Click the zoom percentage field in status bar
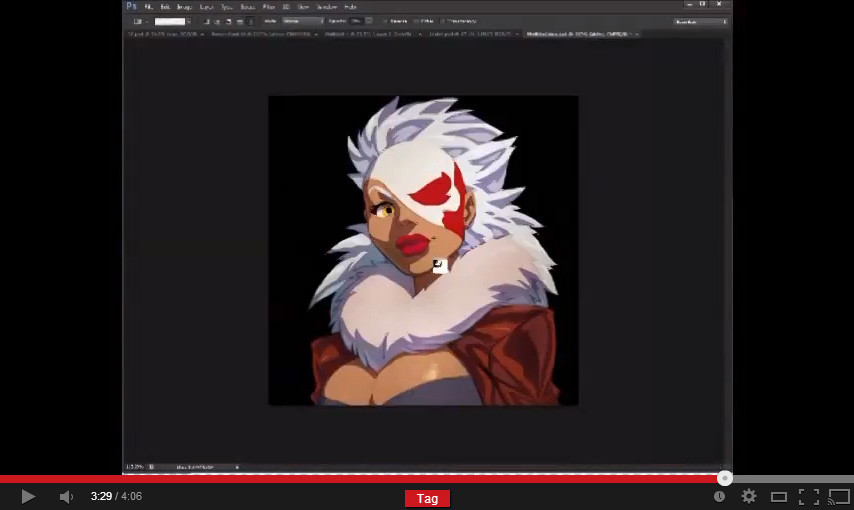 pyautogui.click(x=135, y=467)
